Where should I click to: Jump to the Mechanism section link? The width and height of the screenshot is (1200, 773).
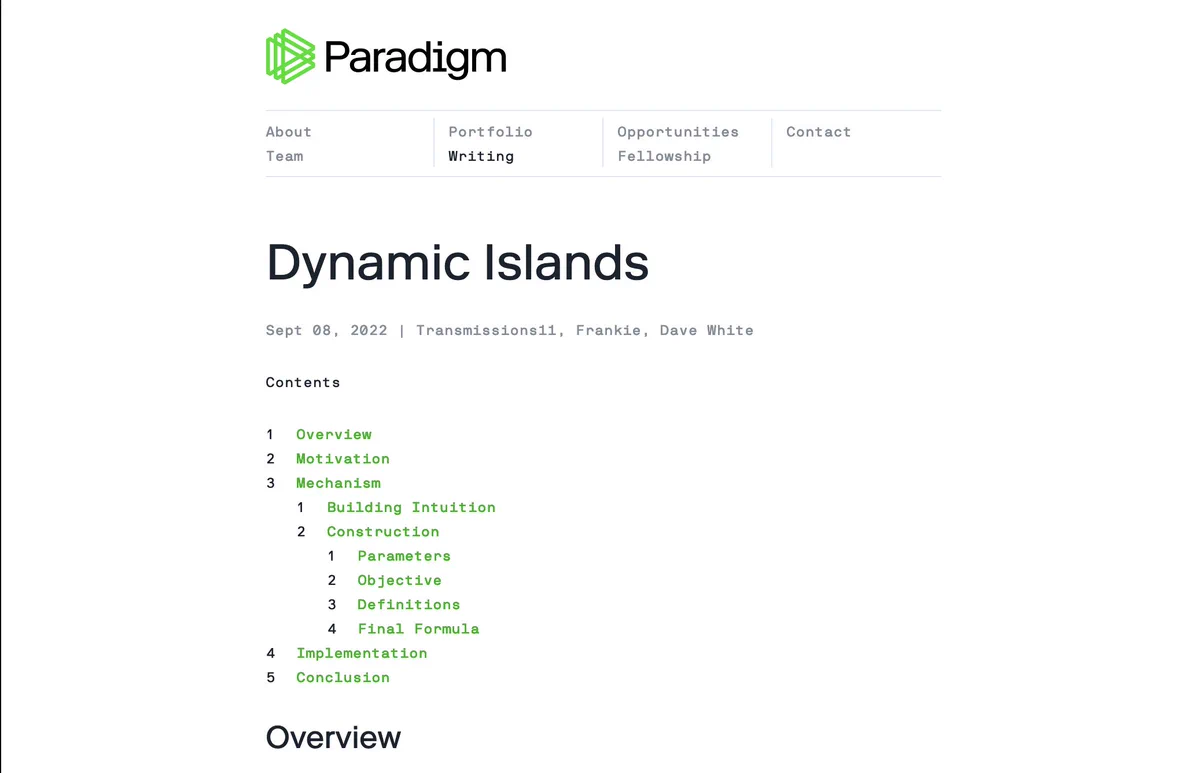pos(338,483)
